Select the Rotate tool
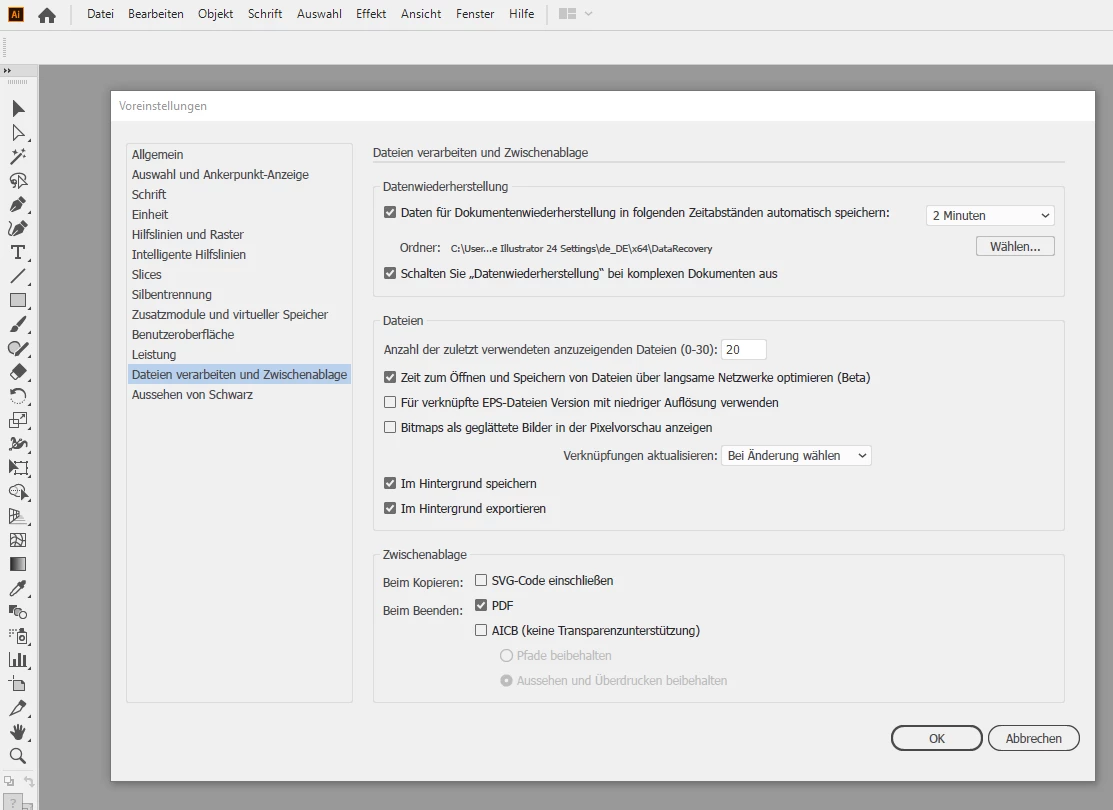 tap(18, 397)
